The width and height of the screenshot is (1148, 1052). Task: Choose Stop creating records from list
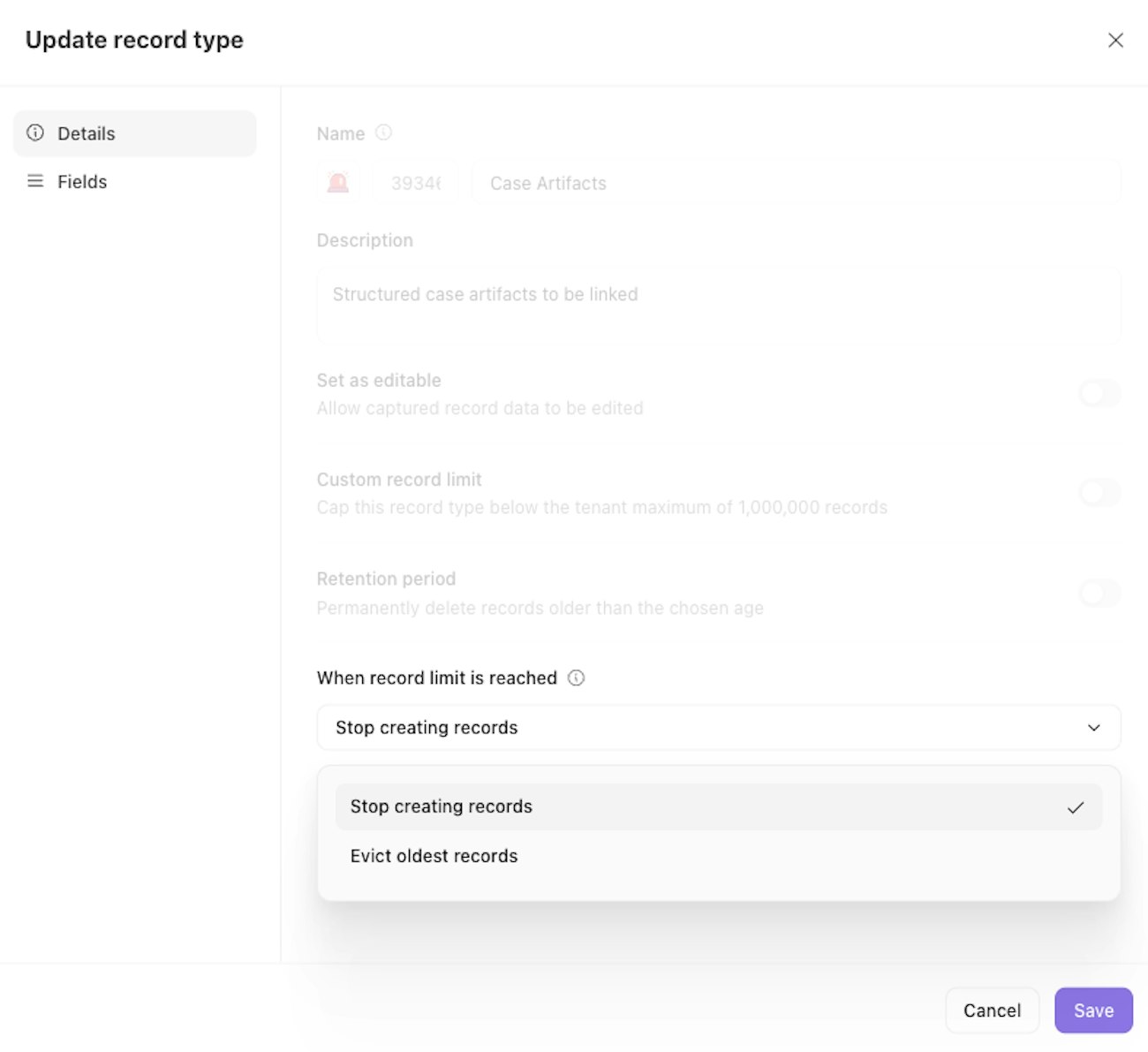(x=442, y=806)
